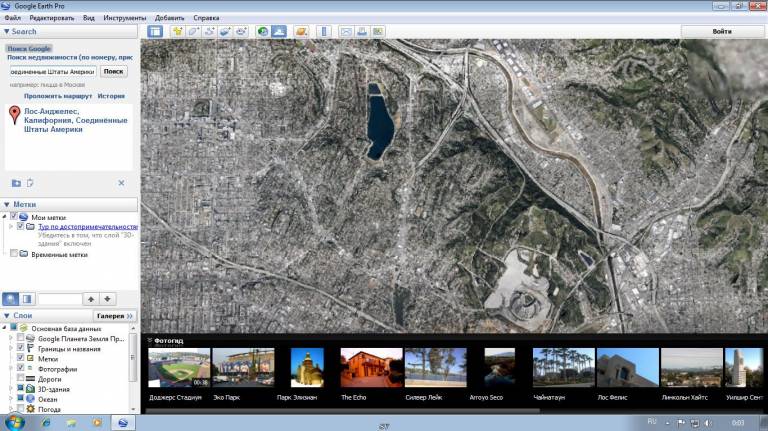Click the Войти sign-in button

722,31
